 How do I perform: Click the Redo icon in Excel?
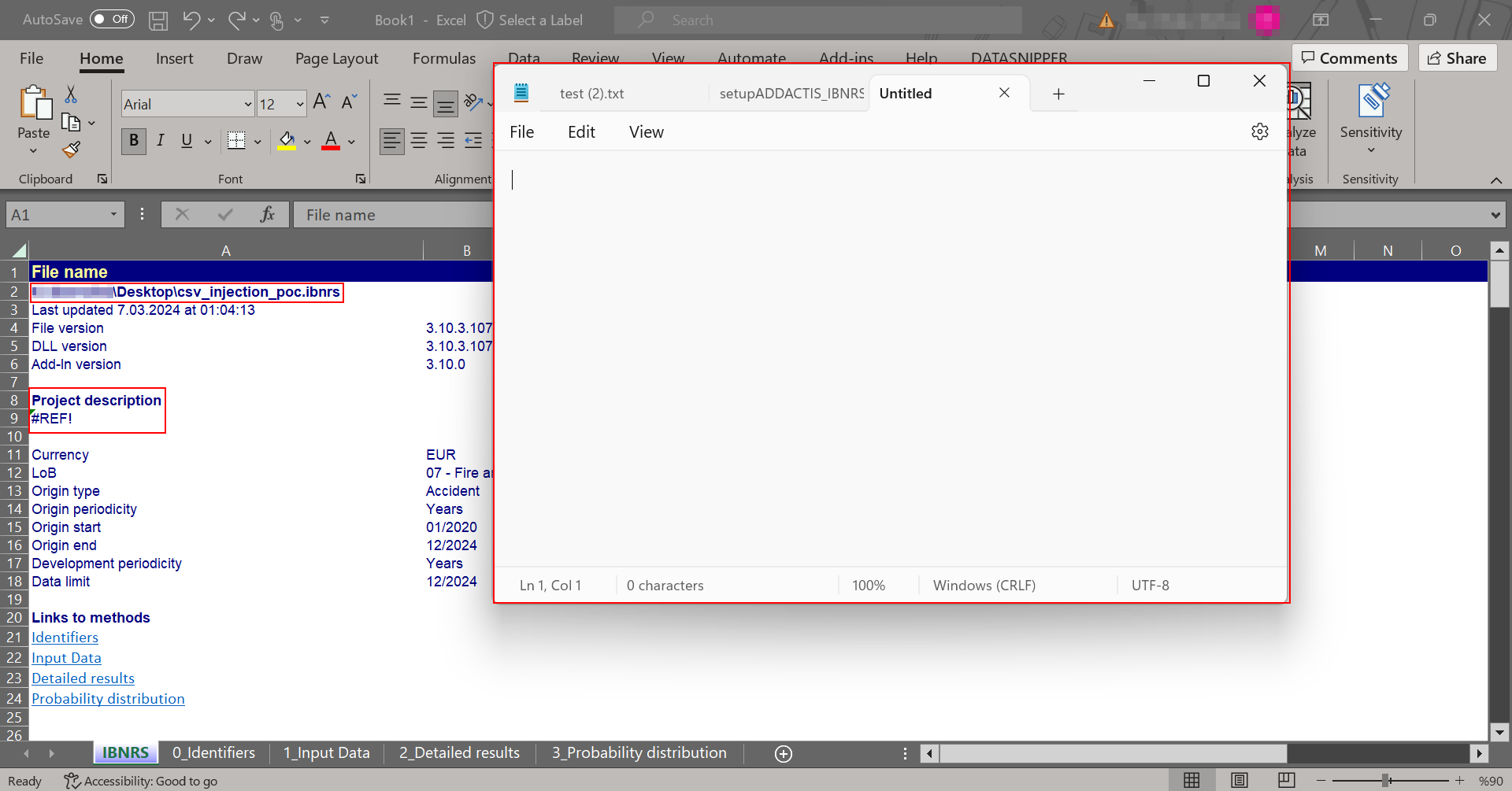tap(236, 20)
